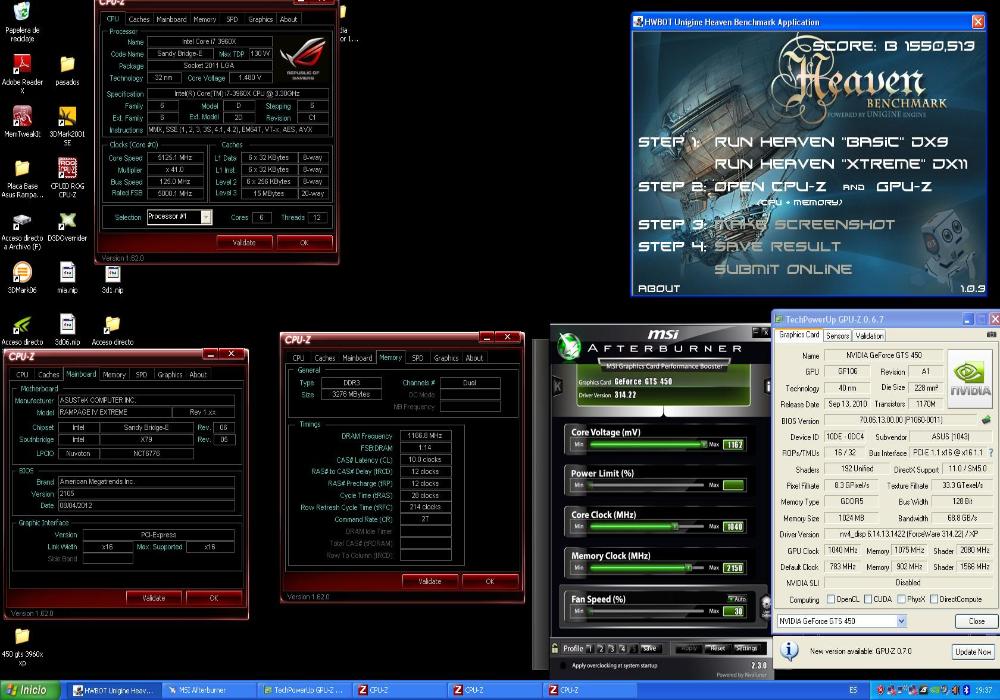Open the Acceso directo a Archivo (F) shortcut
Screen dimensions: 1000x700
pyautogui.click(x=22, y=231)
